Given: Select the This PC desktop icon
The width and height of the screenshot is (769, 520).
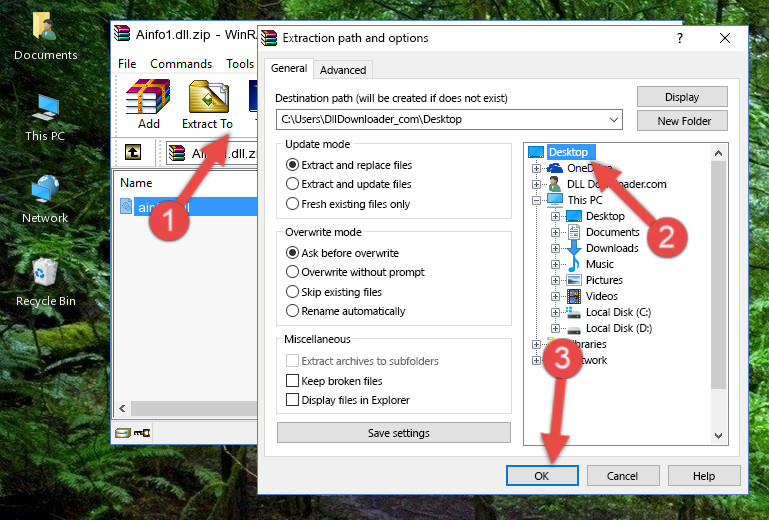Looking at the screenshot, I should tap(45, 118).
